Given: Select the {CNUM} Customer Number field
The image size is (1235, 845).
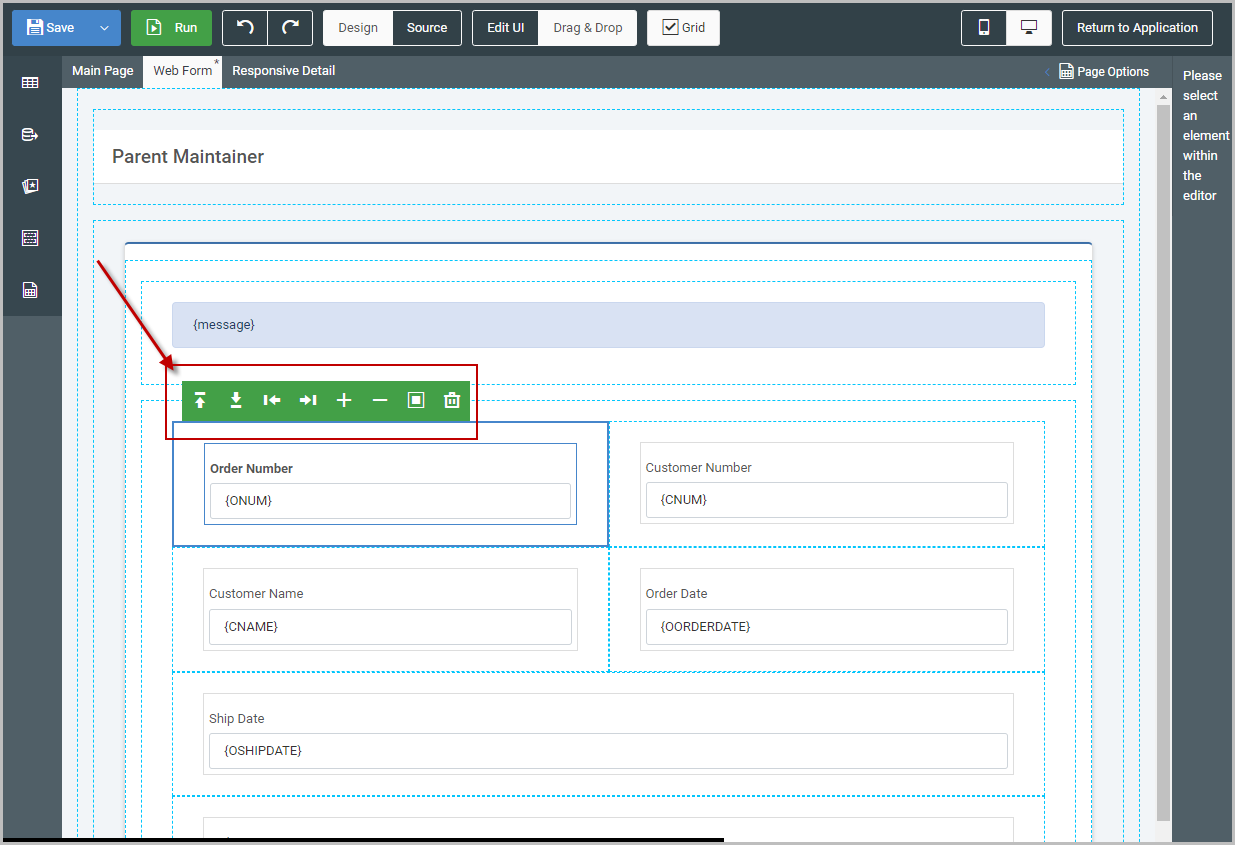Looking at the screenshot, I should (x=826, y=500).
